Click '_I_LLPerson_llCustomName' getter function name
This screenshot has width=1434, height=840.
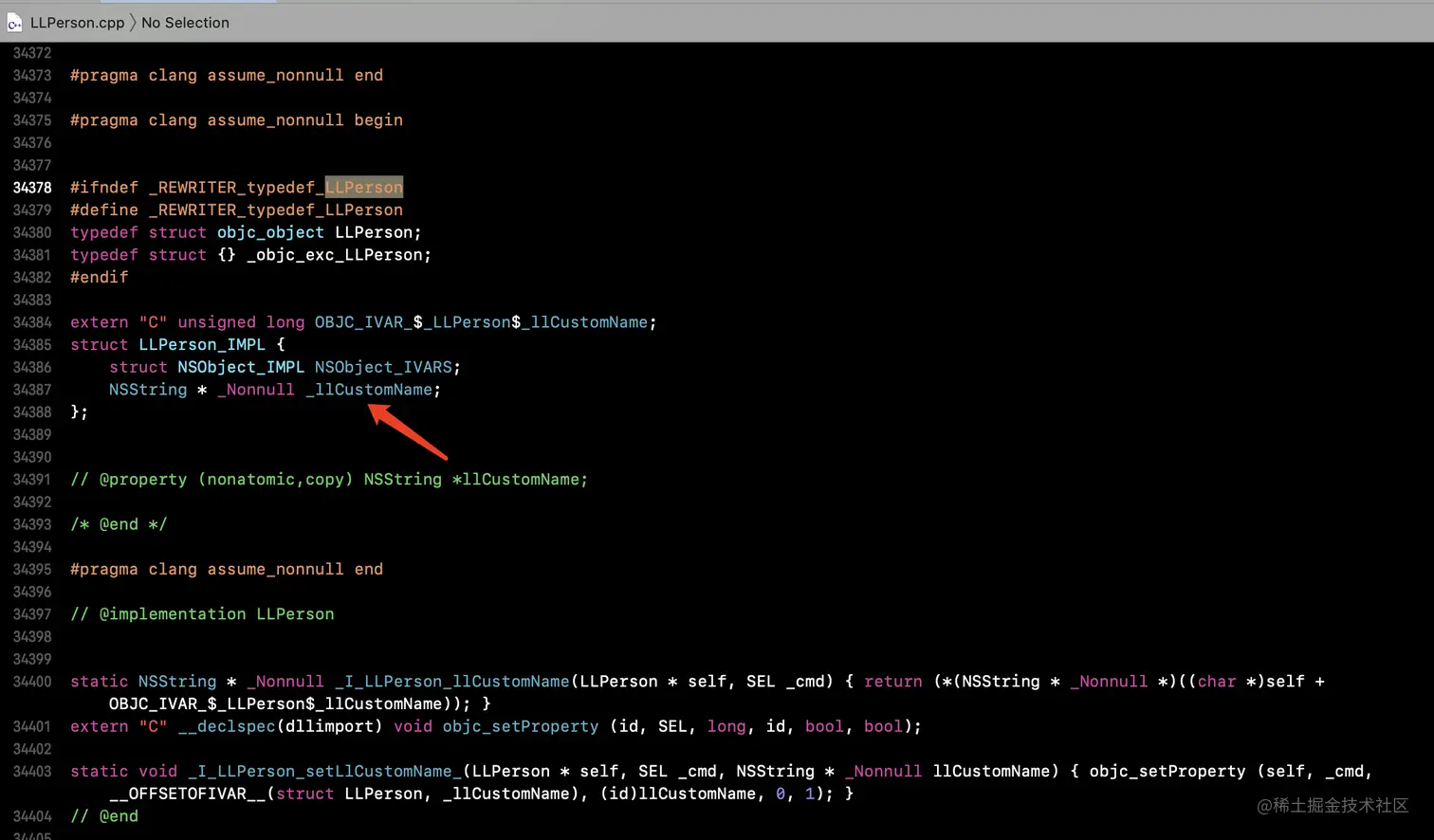(452, 682)
